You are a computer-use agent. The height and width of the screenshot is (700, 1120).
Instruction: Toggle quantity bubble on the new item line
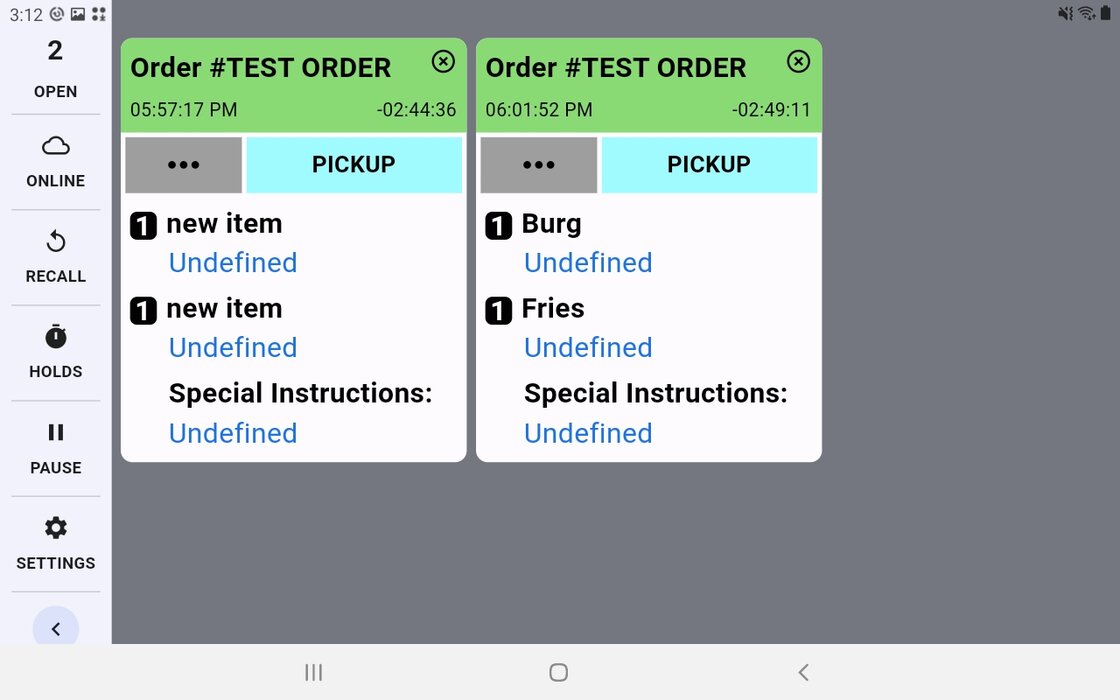click(x=143, y=225)
